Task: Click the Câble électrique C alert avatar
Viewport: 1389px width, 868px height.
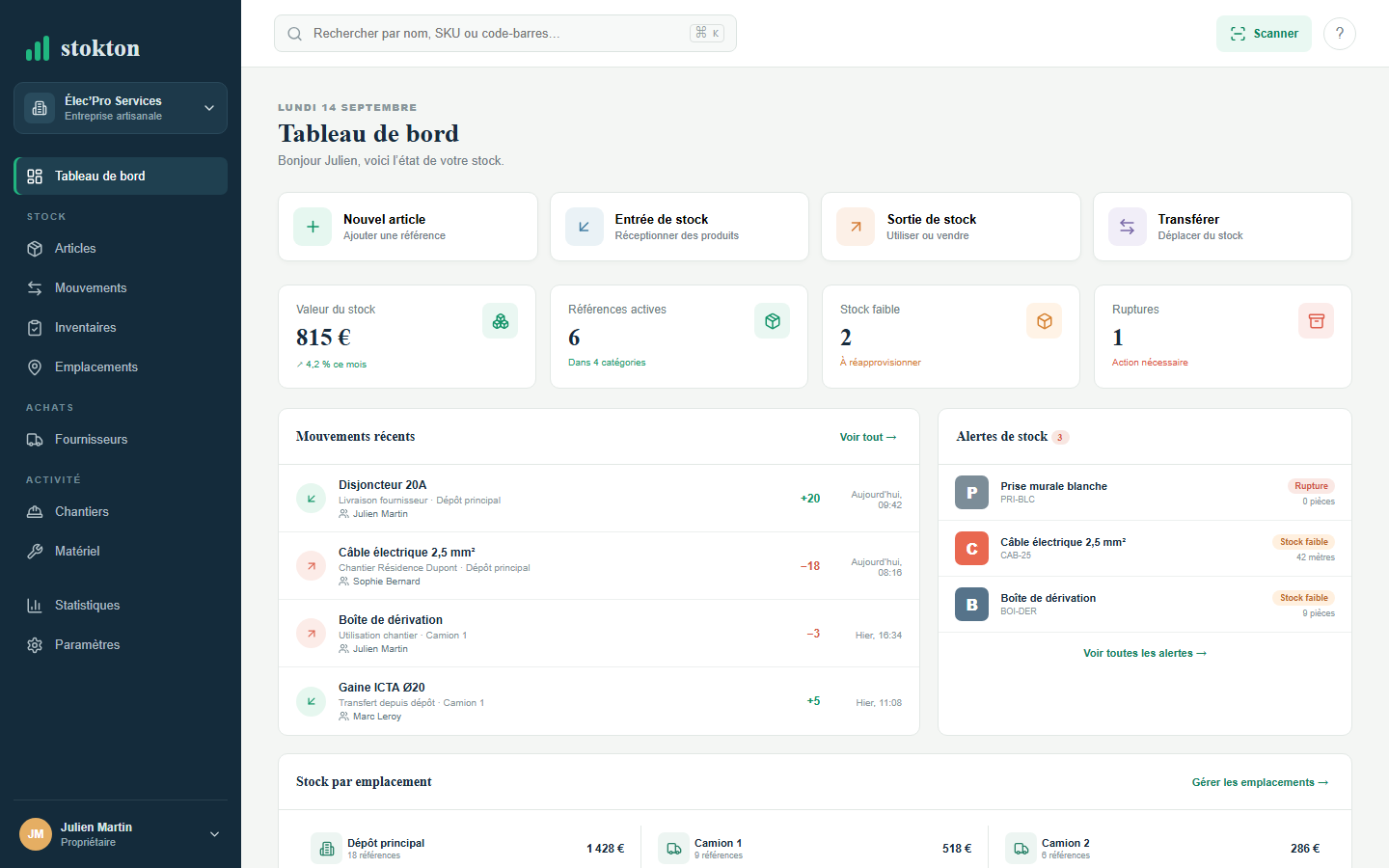Action: click(x=971, y=549)
